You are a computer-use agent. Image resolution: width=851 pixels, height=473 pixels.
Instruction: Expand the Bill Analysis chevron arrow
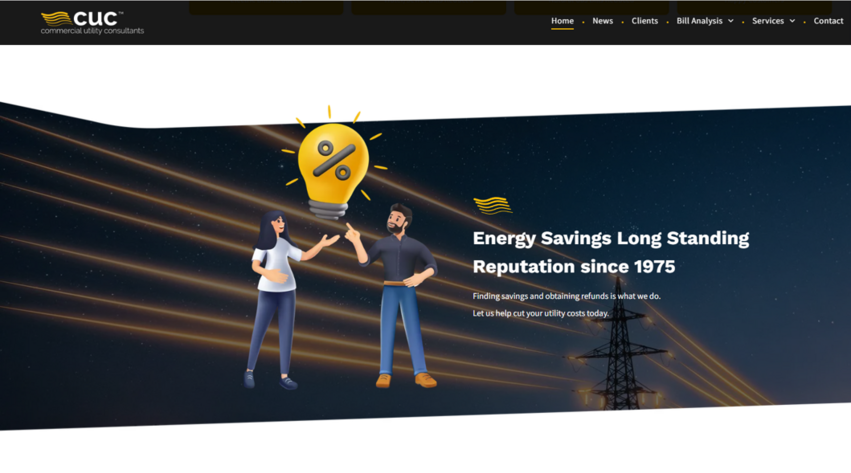coord(731,21)
